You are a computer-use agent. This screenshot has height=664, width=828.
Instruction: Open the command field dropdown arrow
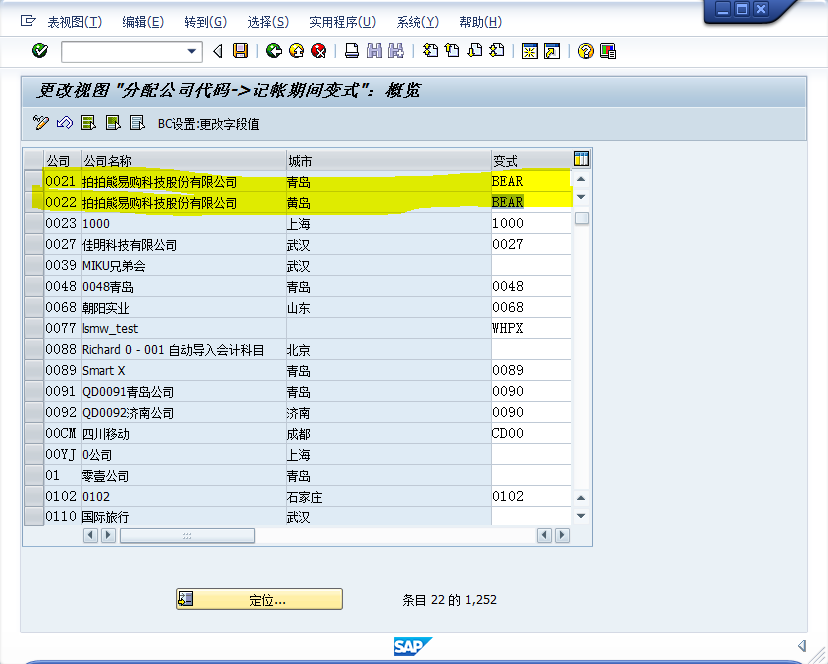(x=192, y=51)
